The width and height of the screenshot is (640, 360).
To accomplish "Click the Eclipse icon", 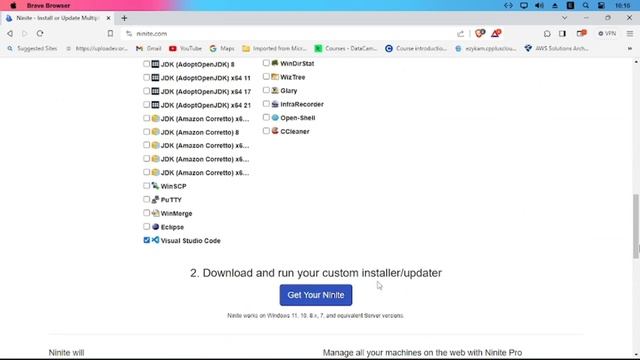I will [155, 227].
